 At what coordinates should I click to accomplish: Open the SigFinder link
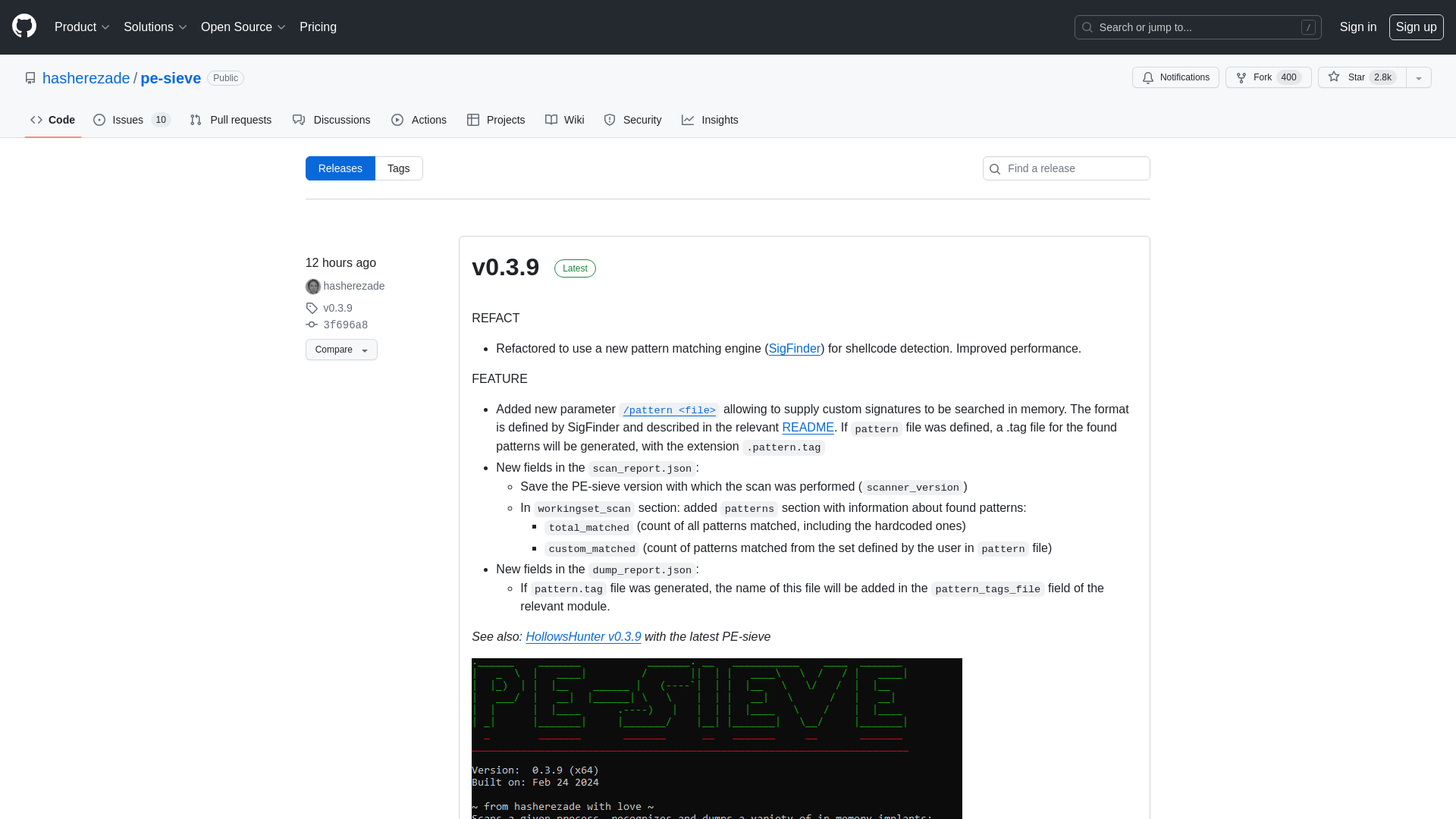click(x=794, y=349)
